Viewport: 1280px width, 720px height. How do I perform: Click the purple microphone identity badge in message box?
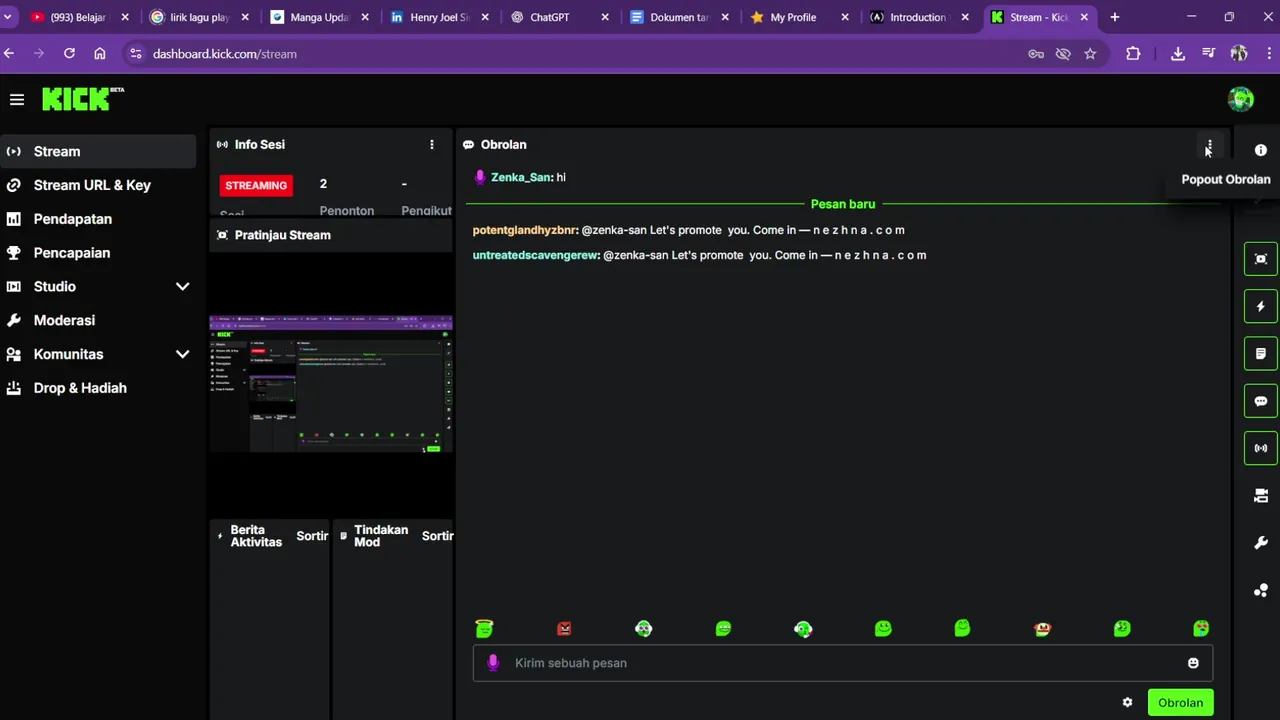click(493, 663)
